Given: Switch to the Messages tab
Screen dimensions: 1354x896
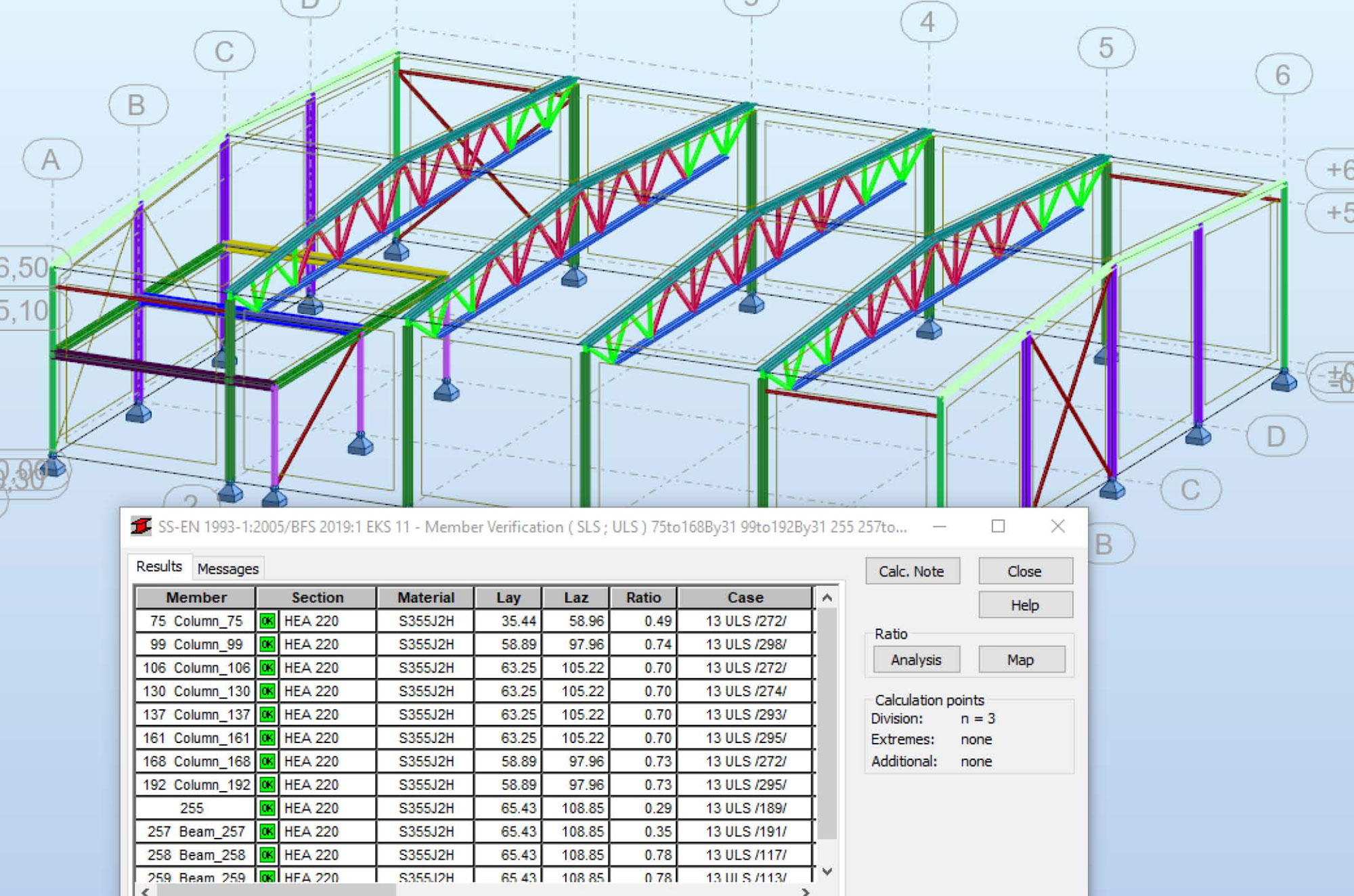Looking at the screenshot, I should tap(227, 569).
